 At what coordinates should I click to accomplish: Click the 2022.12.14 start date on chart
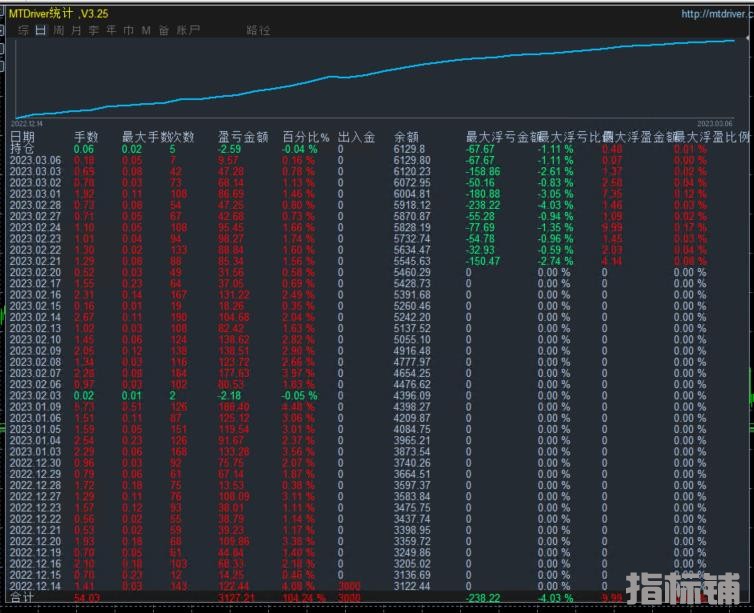coord(27,123)
